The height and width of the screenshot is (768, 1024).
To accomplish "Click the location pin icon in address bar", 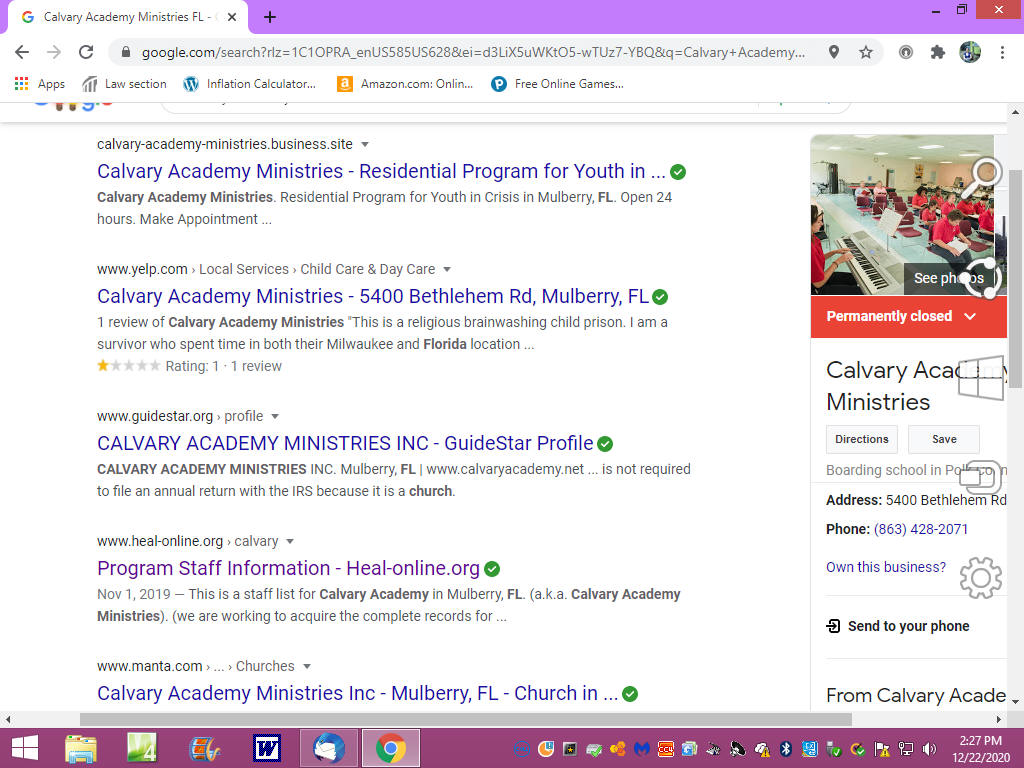I will (833, 52).
